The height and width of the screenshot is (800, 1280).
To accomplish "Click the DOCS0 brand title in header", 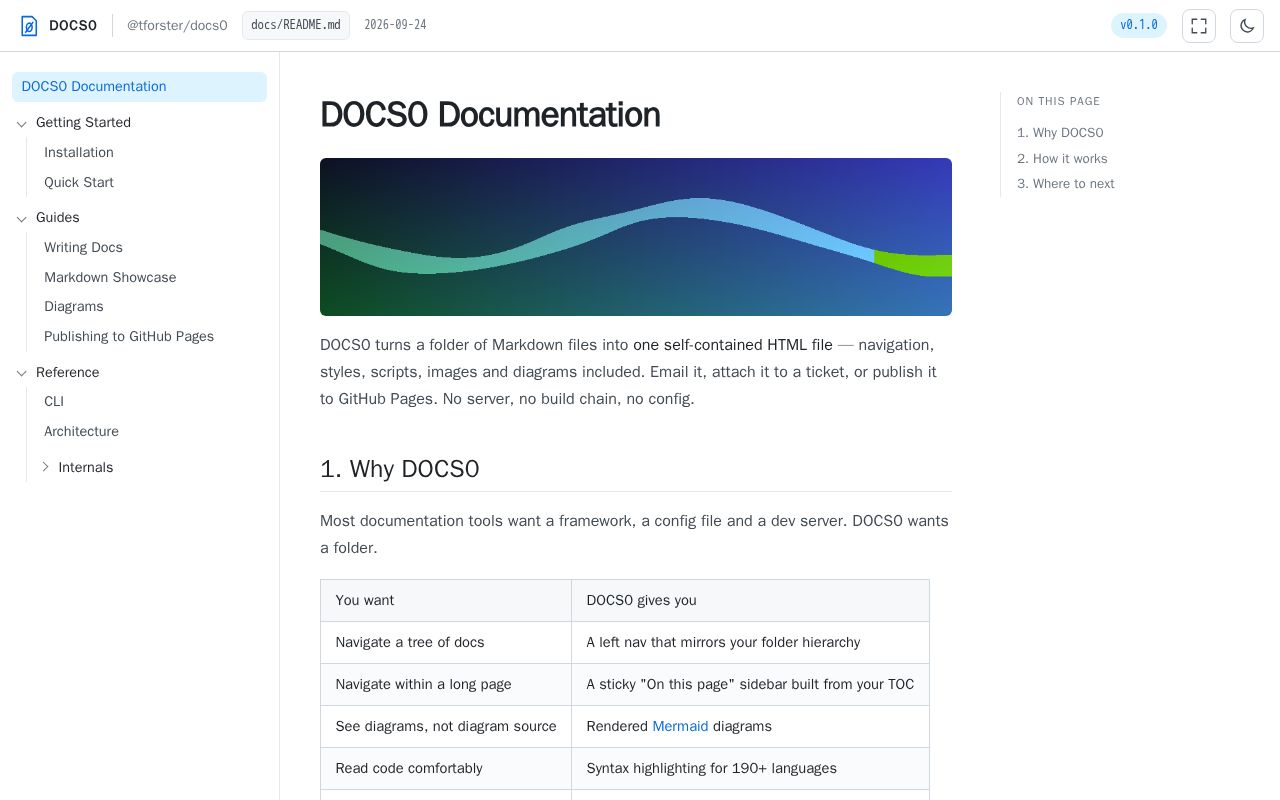I will pyautogui.click(x=73, y=26).
